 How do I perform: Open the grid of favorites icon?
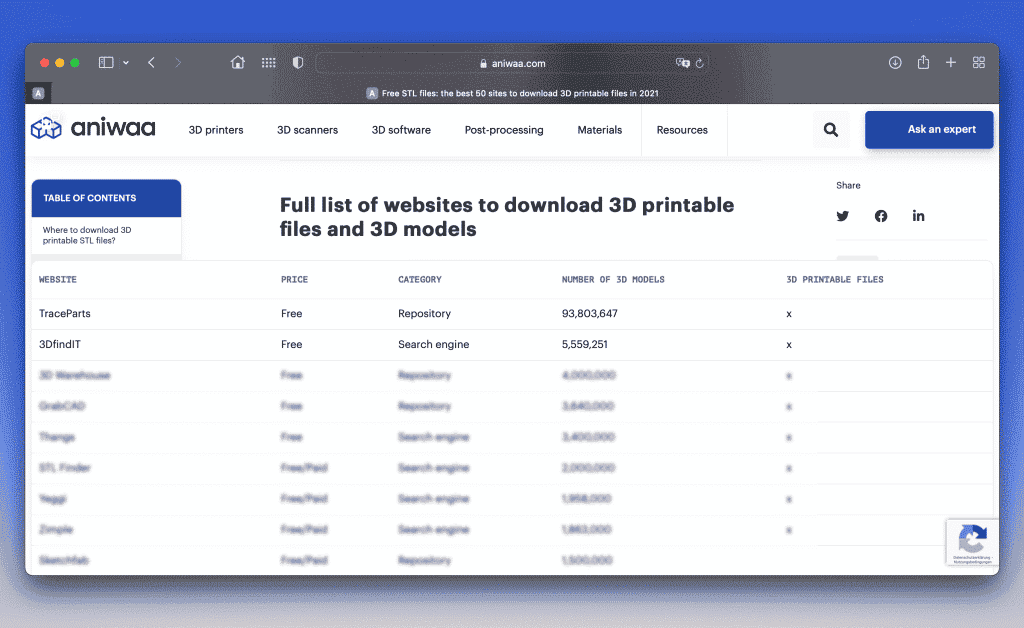268,63
